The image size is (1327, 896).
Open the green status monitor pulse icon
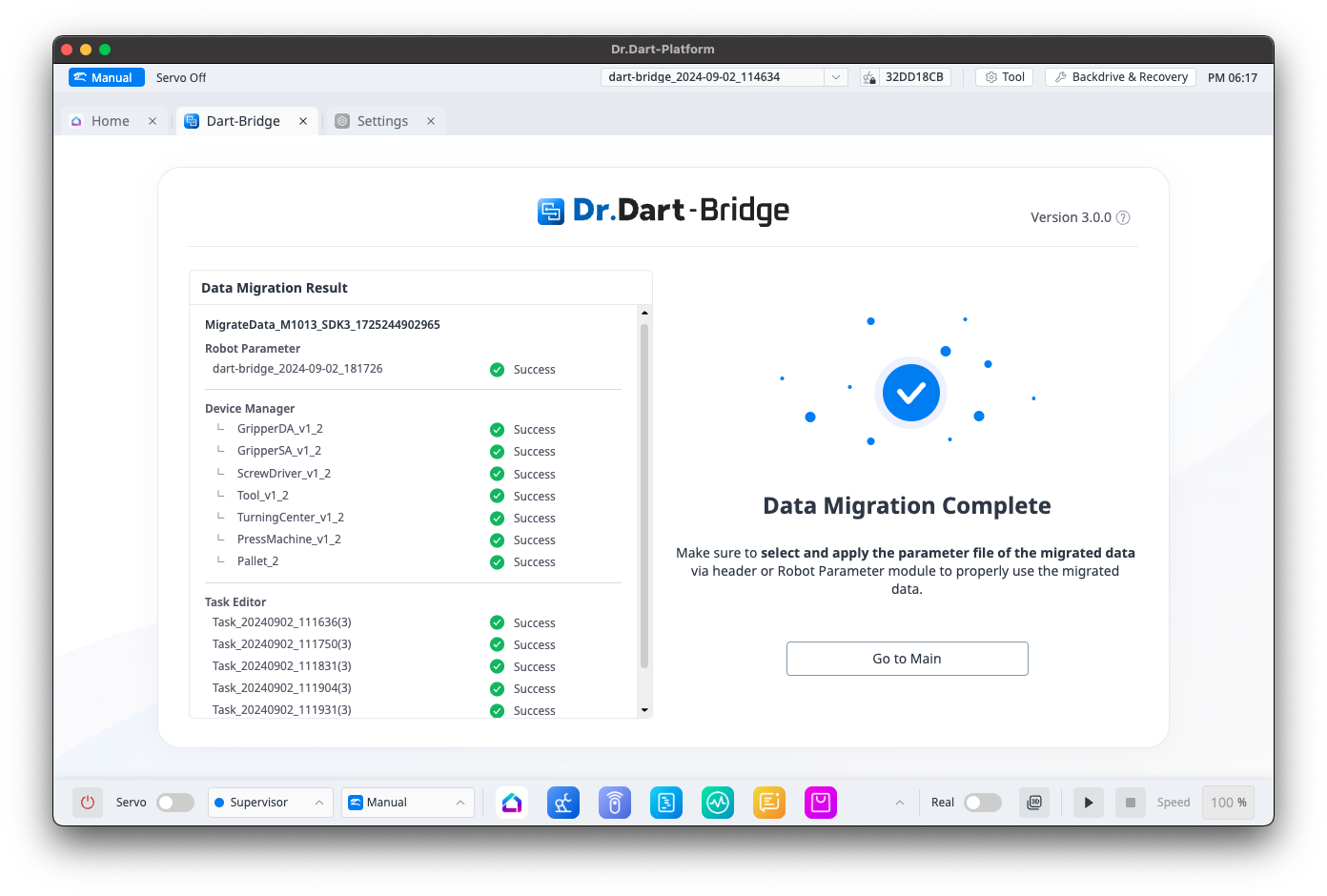point(718,803)
